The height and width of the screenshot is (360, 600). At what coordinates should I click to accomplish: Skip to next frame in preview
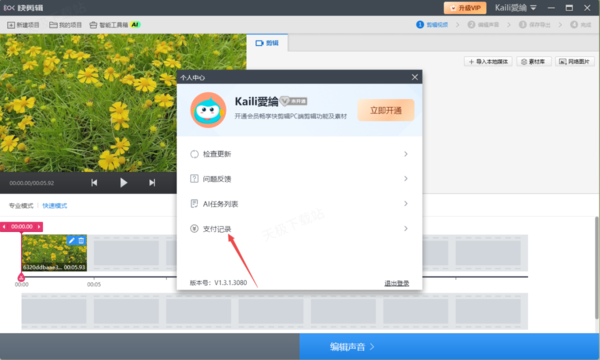coord(152,183)
